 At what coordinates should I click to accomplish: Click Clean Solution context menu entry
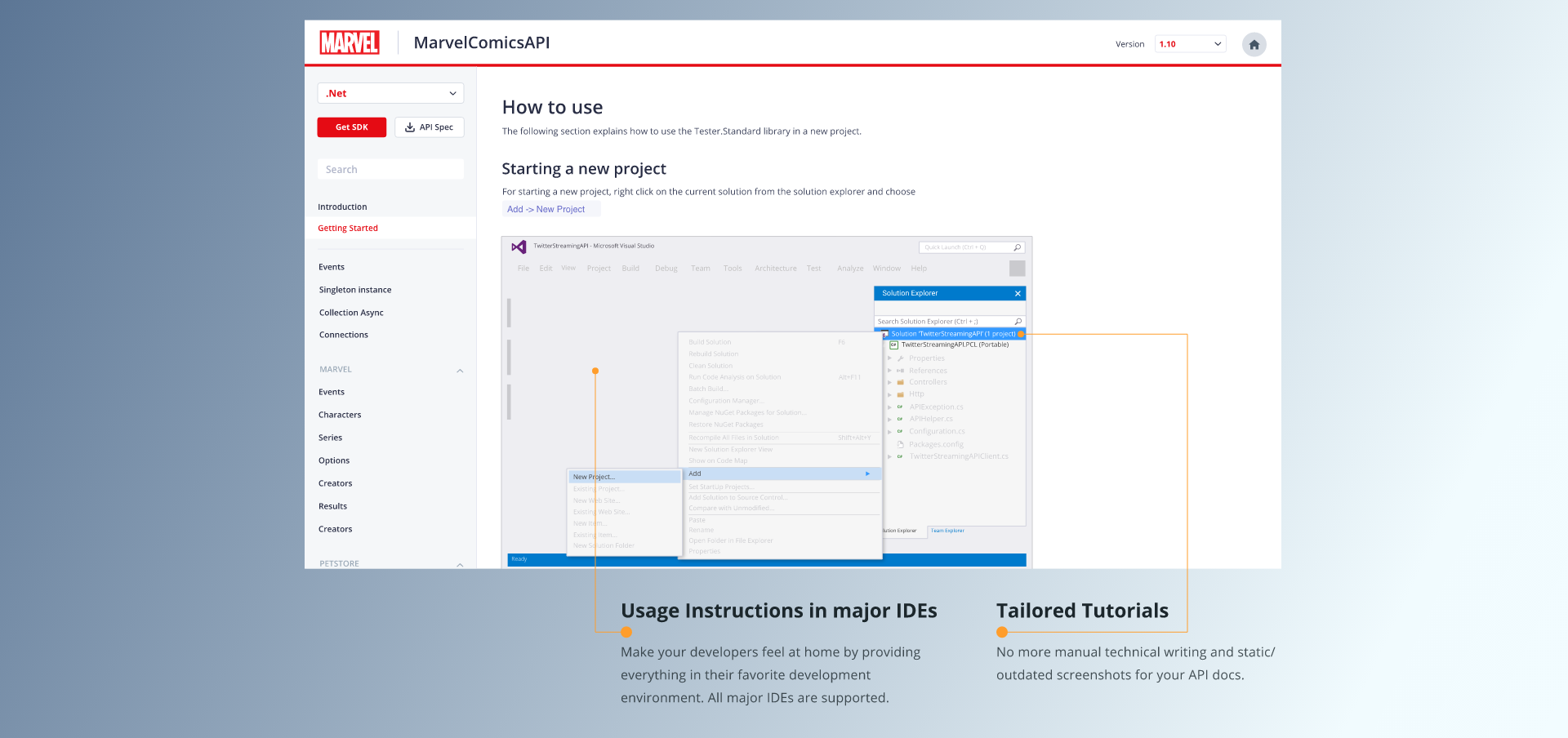(x=710, y=366)
